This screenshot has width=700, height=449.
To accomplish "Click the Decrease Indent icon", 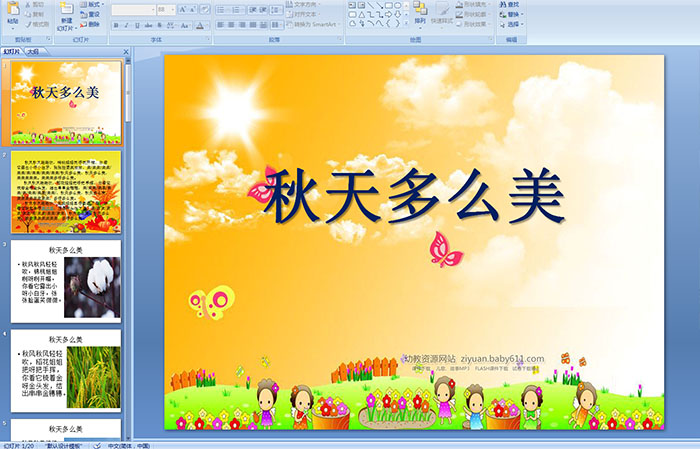I will (253, 10).
